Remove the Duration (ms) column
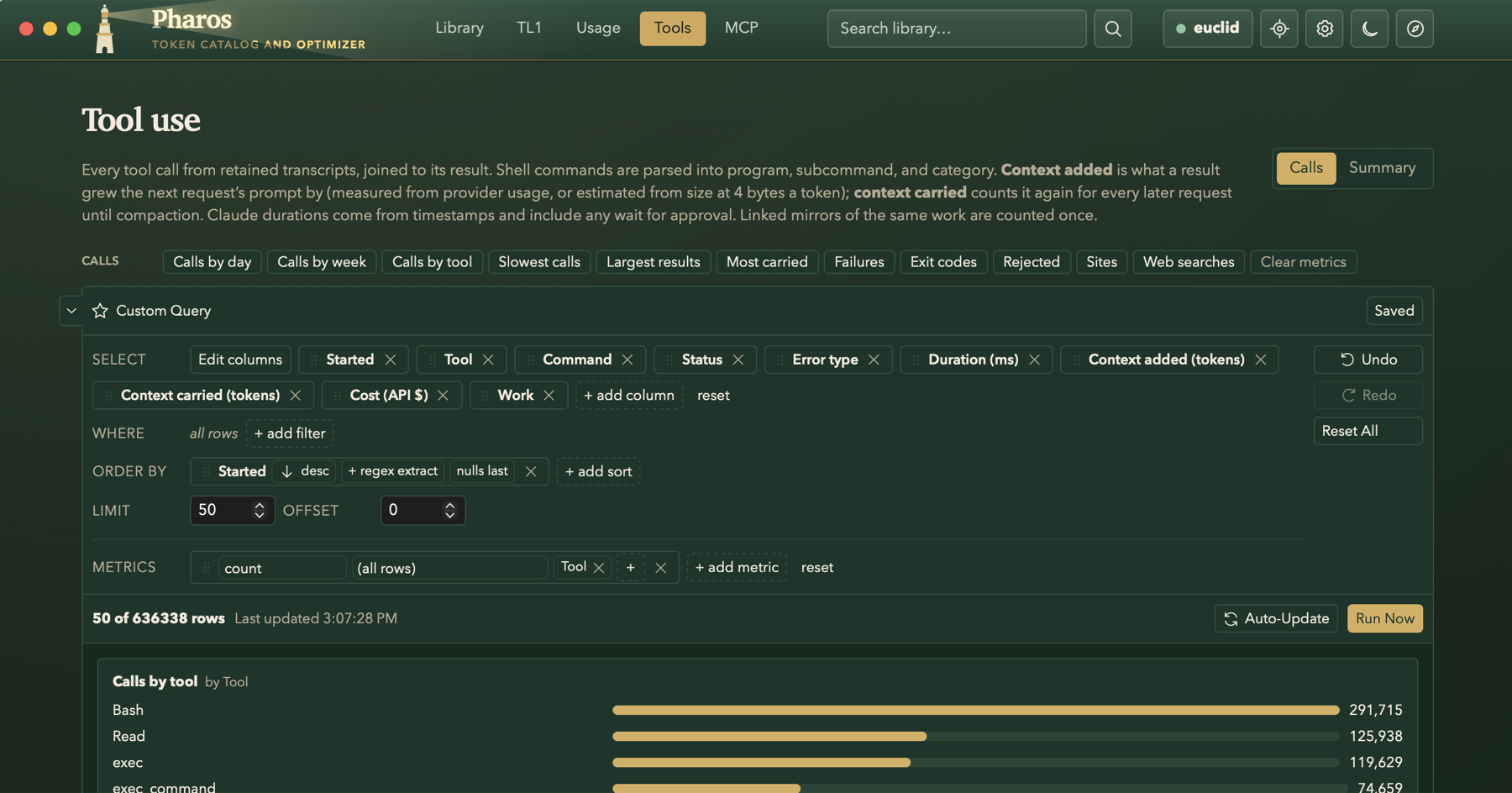1512x793 pixels. 1034,360
